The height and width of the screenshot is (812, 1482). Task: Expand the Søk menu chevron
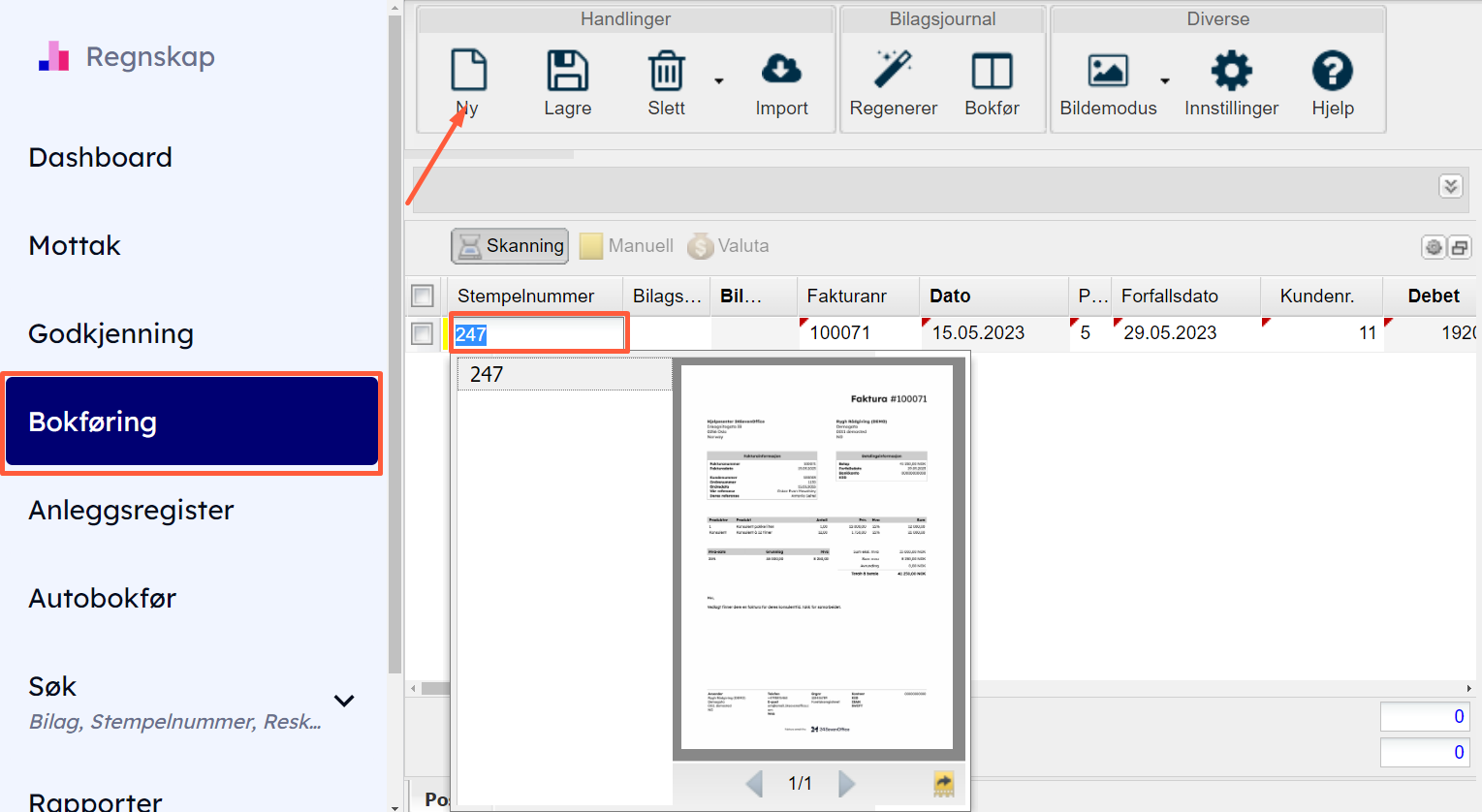coord(344,701)
